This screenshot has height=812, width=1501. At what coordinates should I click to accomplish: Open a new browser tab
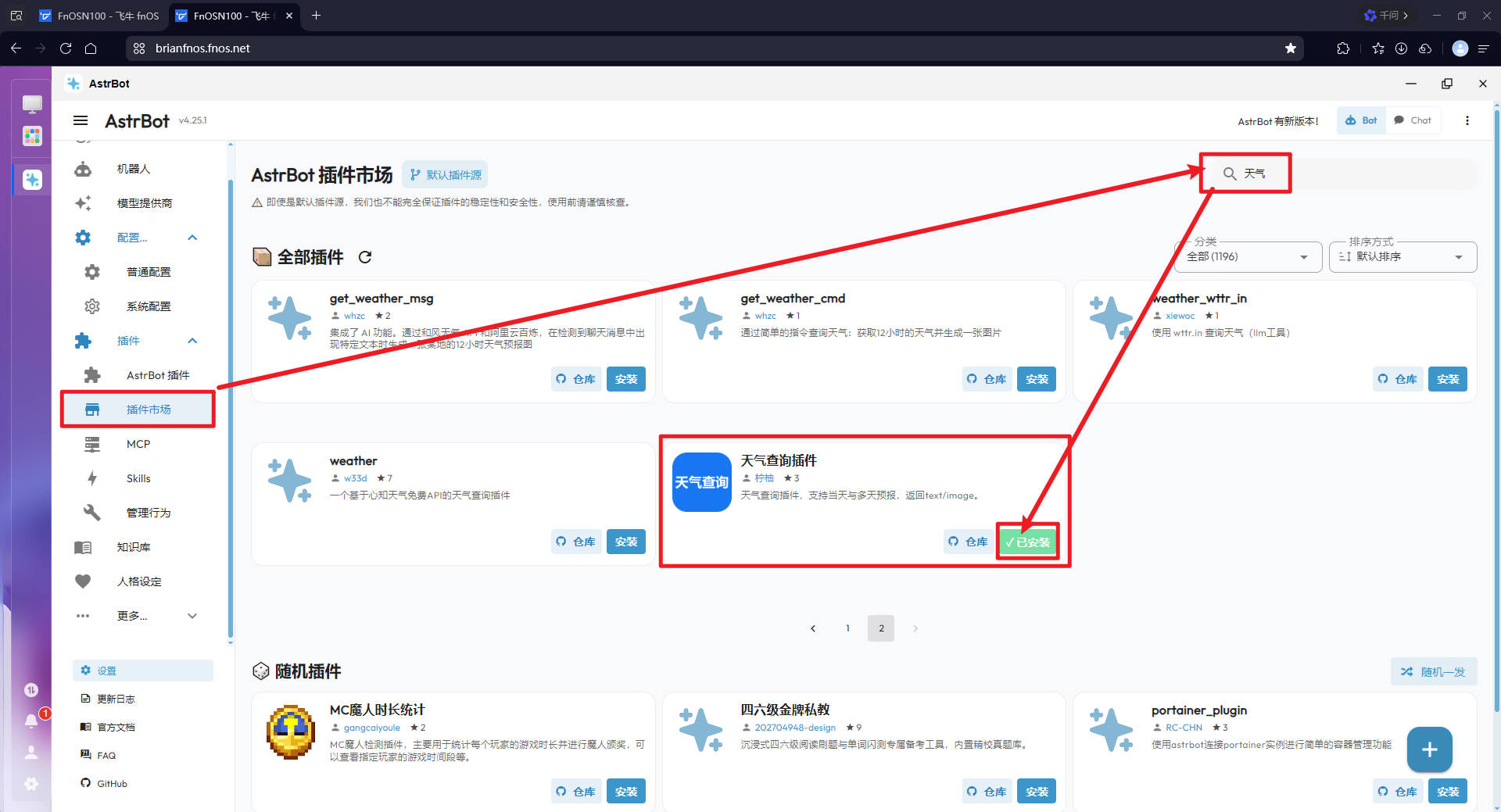coord(316,16)
